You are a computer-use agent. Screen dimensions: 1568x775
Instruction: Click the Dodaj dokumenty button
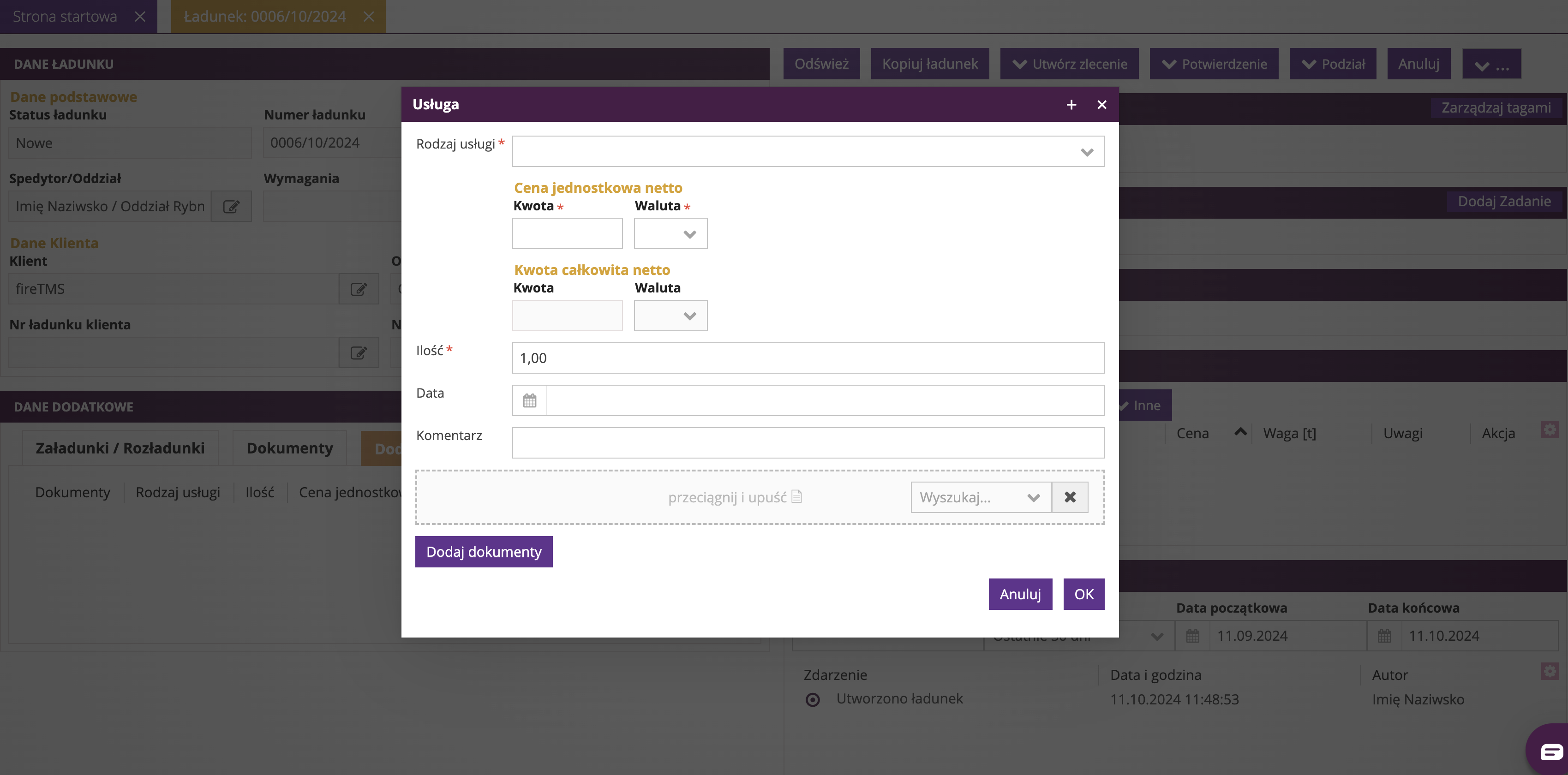483,552
